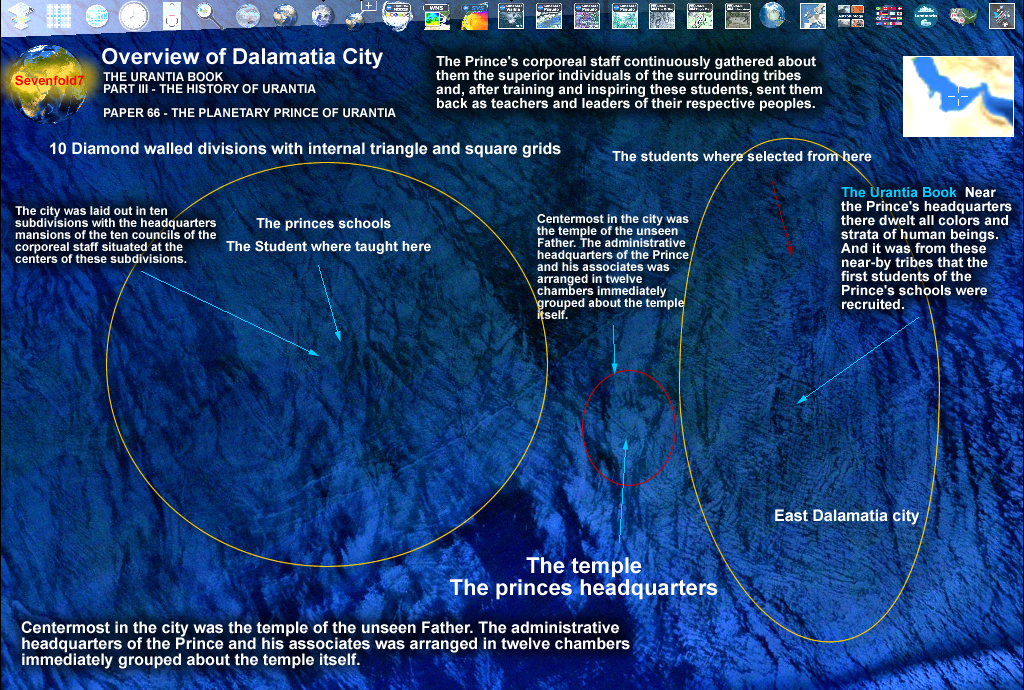Click the 'PAPER 66' subtitle line

pyautogui.click(x=249, y=113)
